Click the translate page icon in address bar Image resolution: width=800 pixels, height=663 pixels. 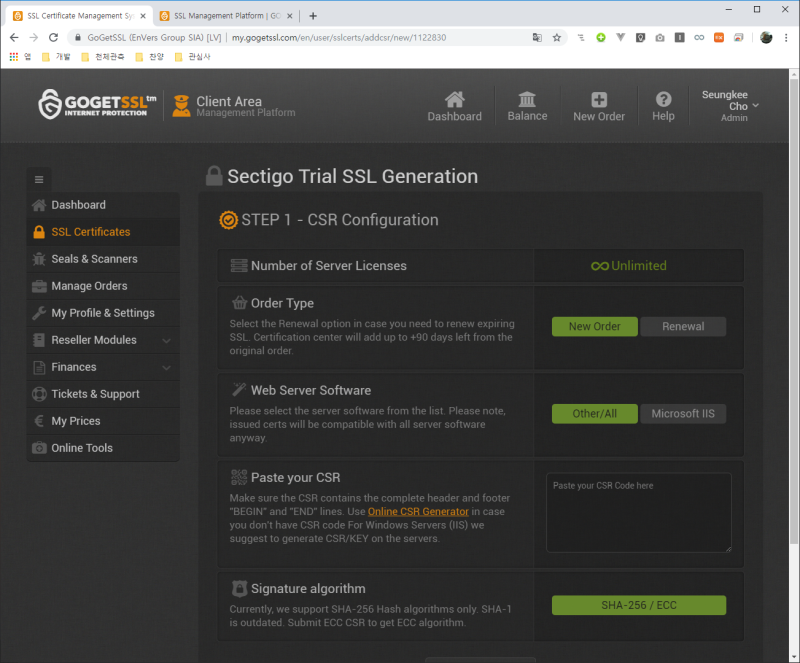click(537, 37)
